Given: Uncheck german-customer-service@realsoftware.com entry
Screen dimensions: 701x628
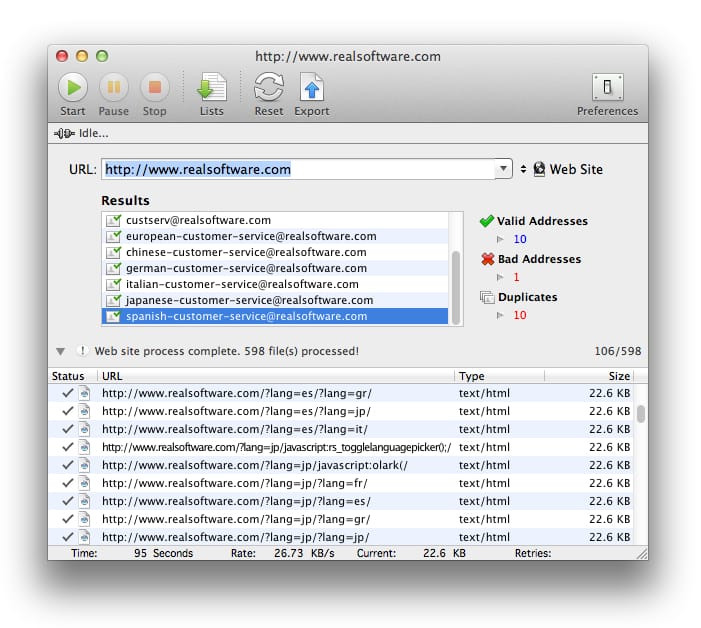Looking at the screenshot, I should click(x=114, y=268).
